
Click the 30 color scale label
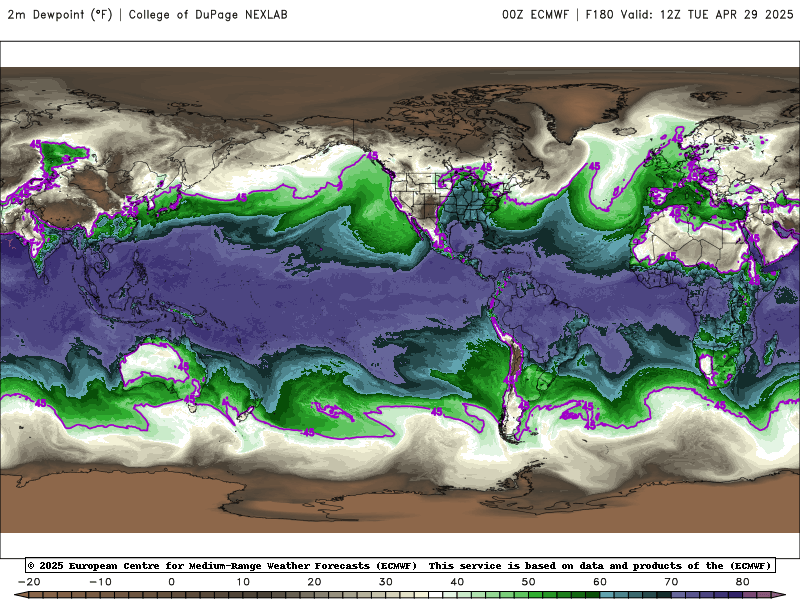(x=386, y=582)
